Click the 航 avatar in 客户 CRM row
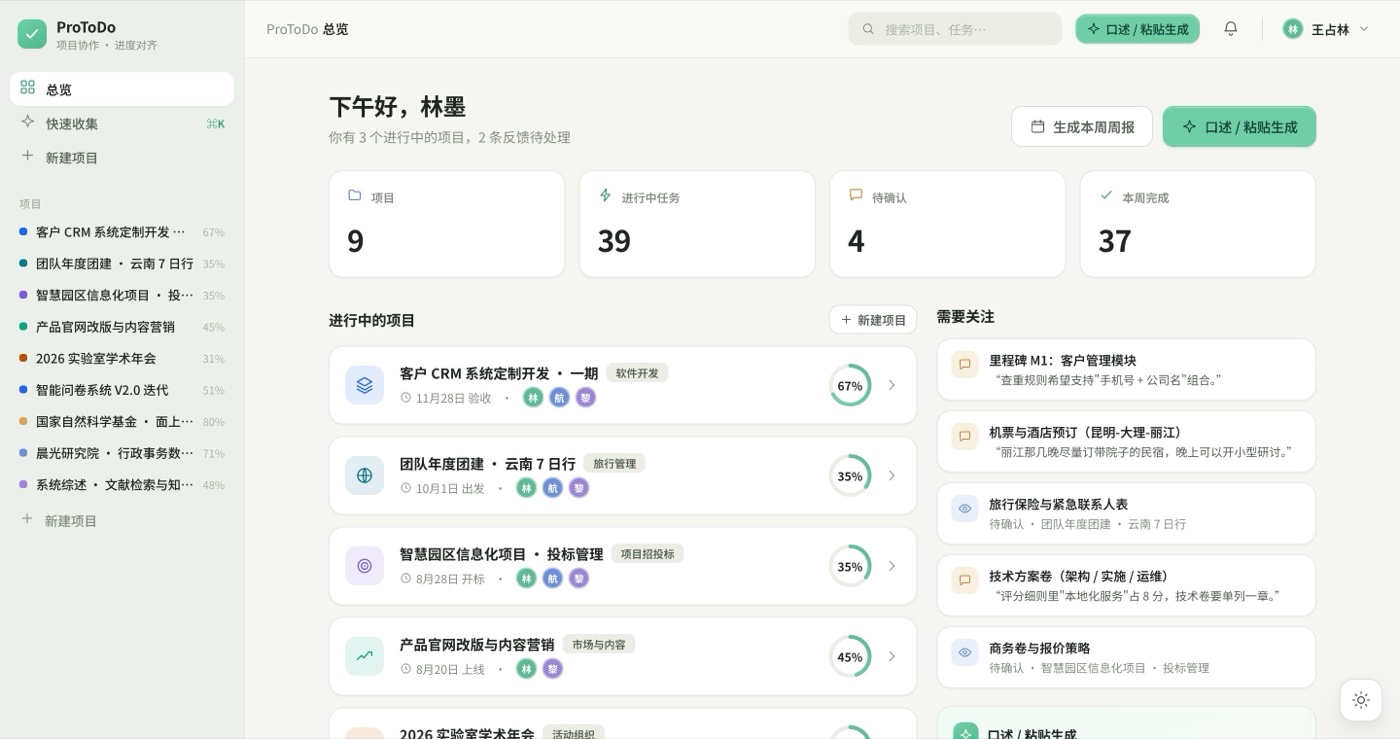Viewport: 1400px width, 739px height. tap(559, 397)
